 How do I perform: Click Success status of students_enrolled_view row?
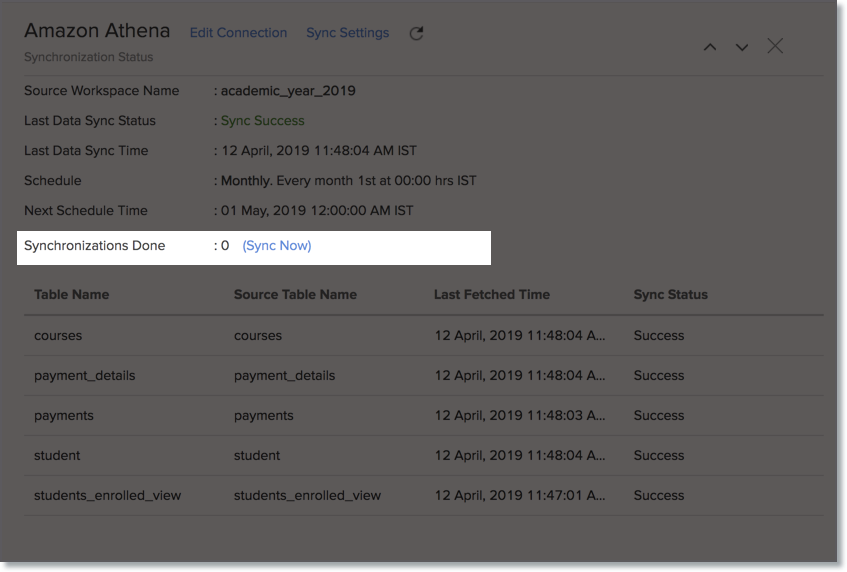(659, 495)
